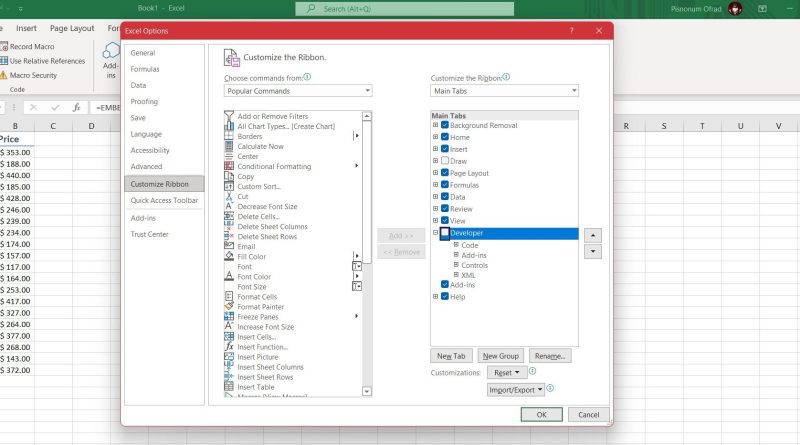Click the Decrease Font Size icon
Image resolution: width=800 pixels, height=445 pixels.
229,206
